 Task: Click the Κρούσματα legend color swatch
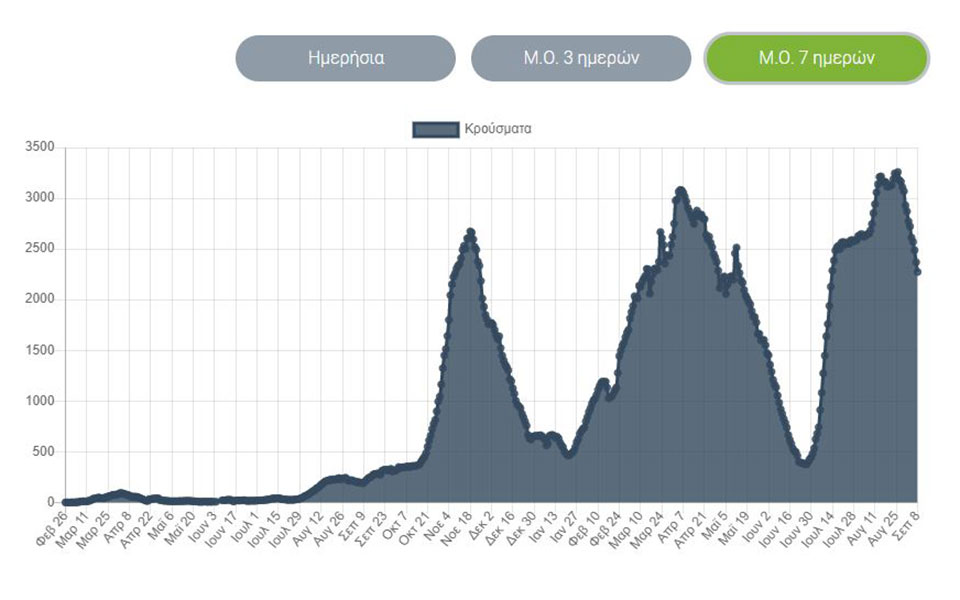[x=435, y=127]
